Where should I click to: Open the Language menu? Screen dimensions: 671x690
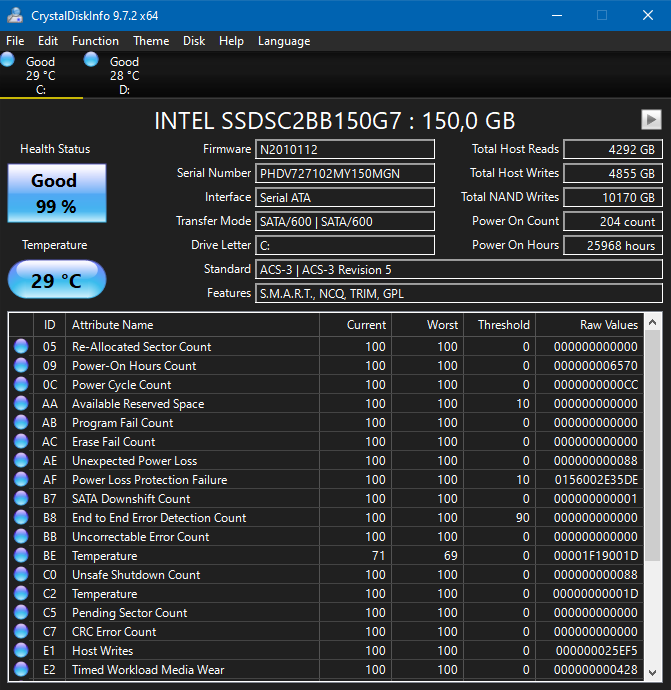[x=284, y=41]
